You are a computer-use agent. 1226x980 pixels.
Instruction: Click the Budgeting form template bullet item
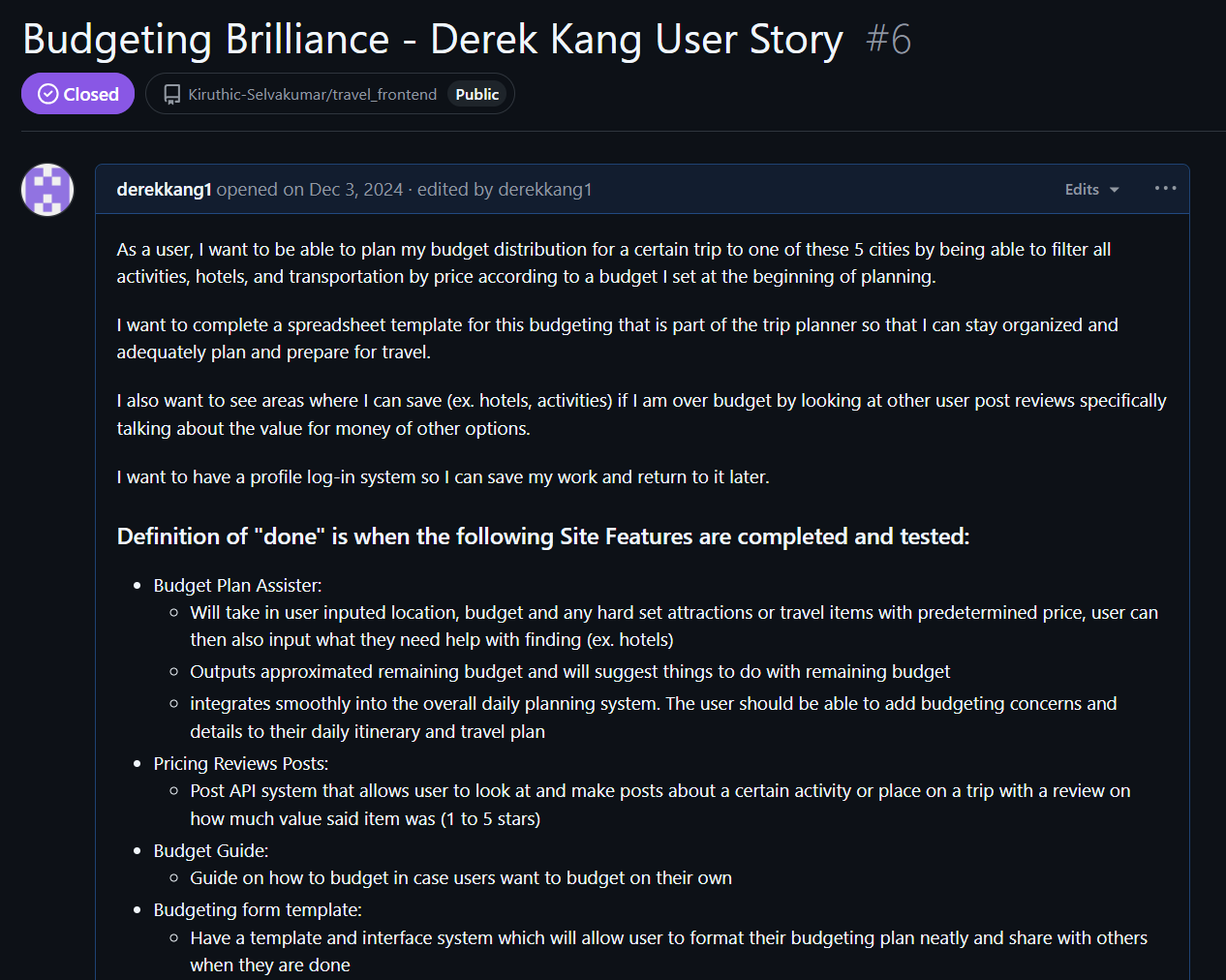point(258,910)
